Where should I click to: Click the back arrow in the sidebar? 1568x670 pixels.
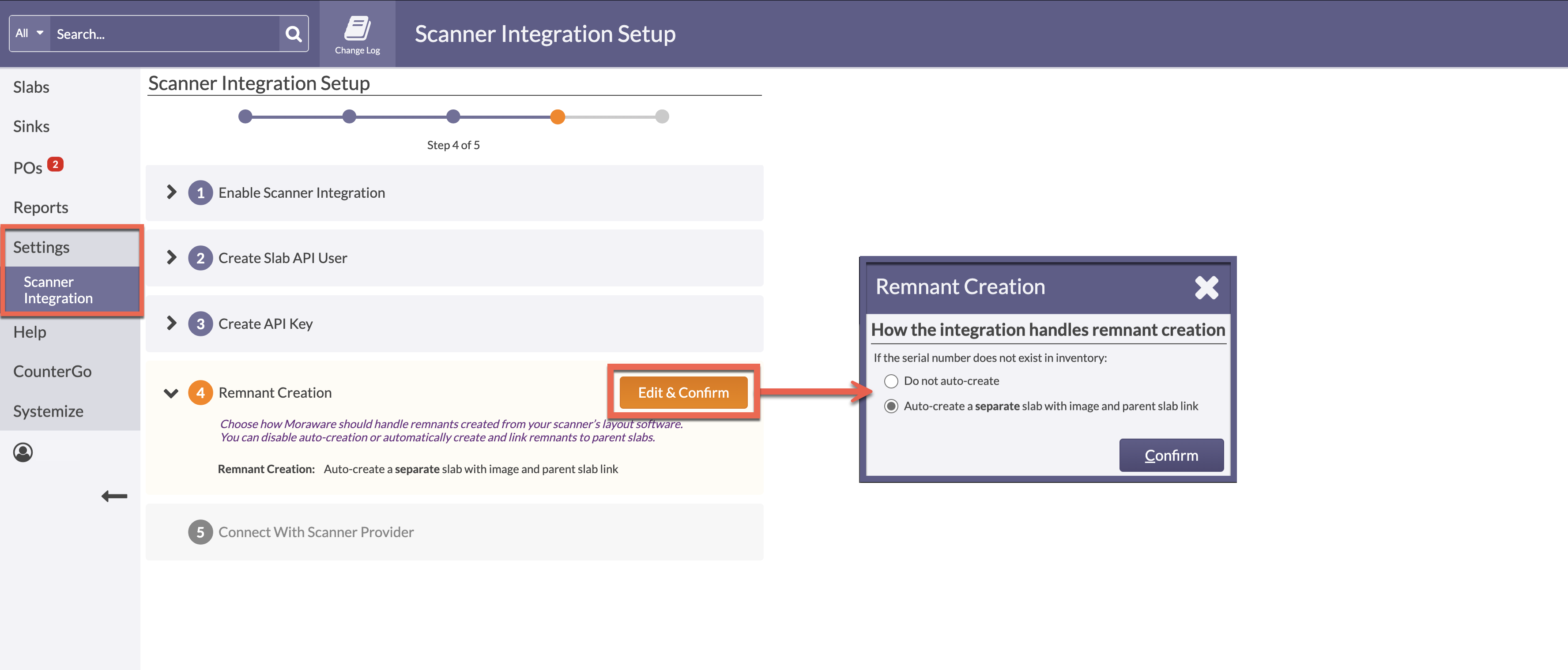click(x=114, y=496)
